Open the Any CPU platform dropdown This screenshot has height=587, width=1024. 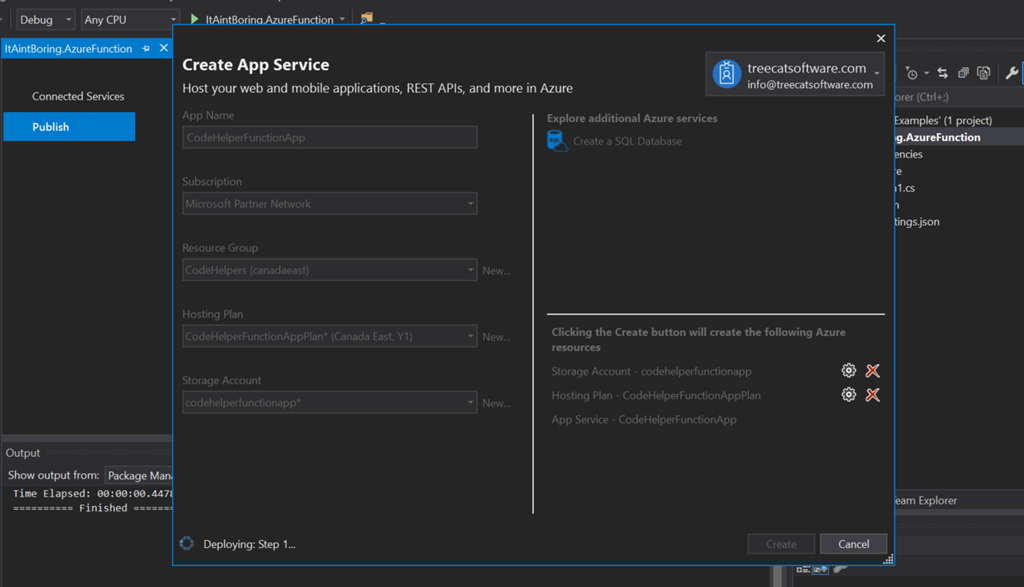129,20
